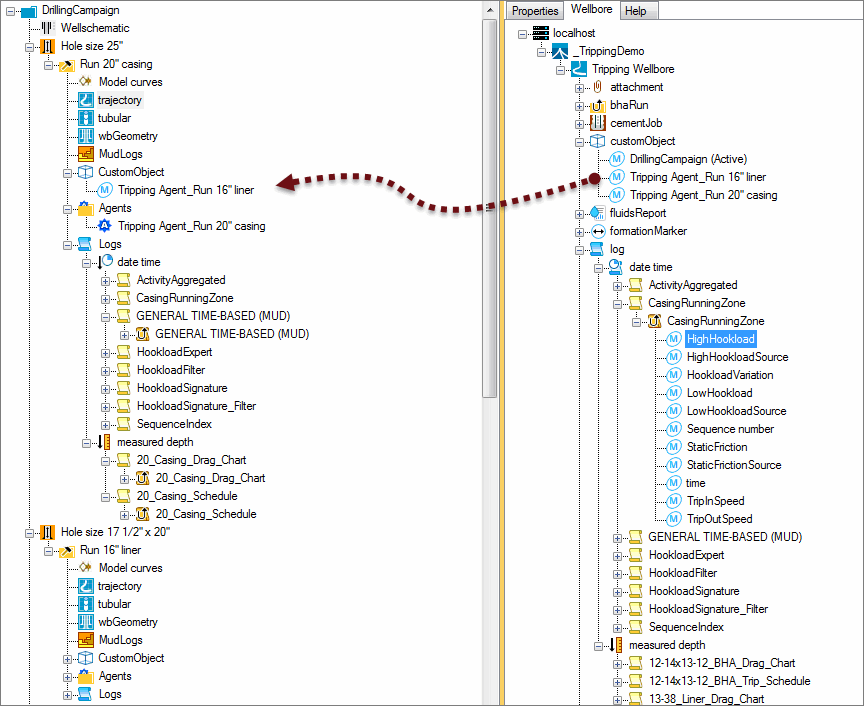Select DrillingCampaign (Active) custom object

[x=688, y=159]
